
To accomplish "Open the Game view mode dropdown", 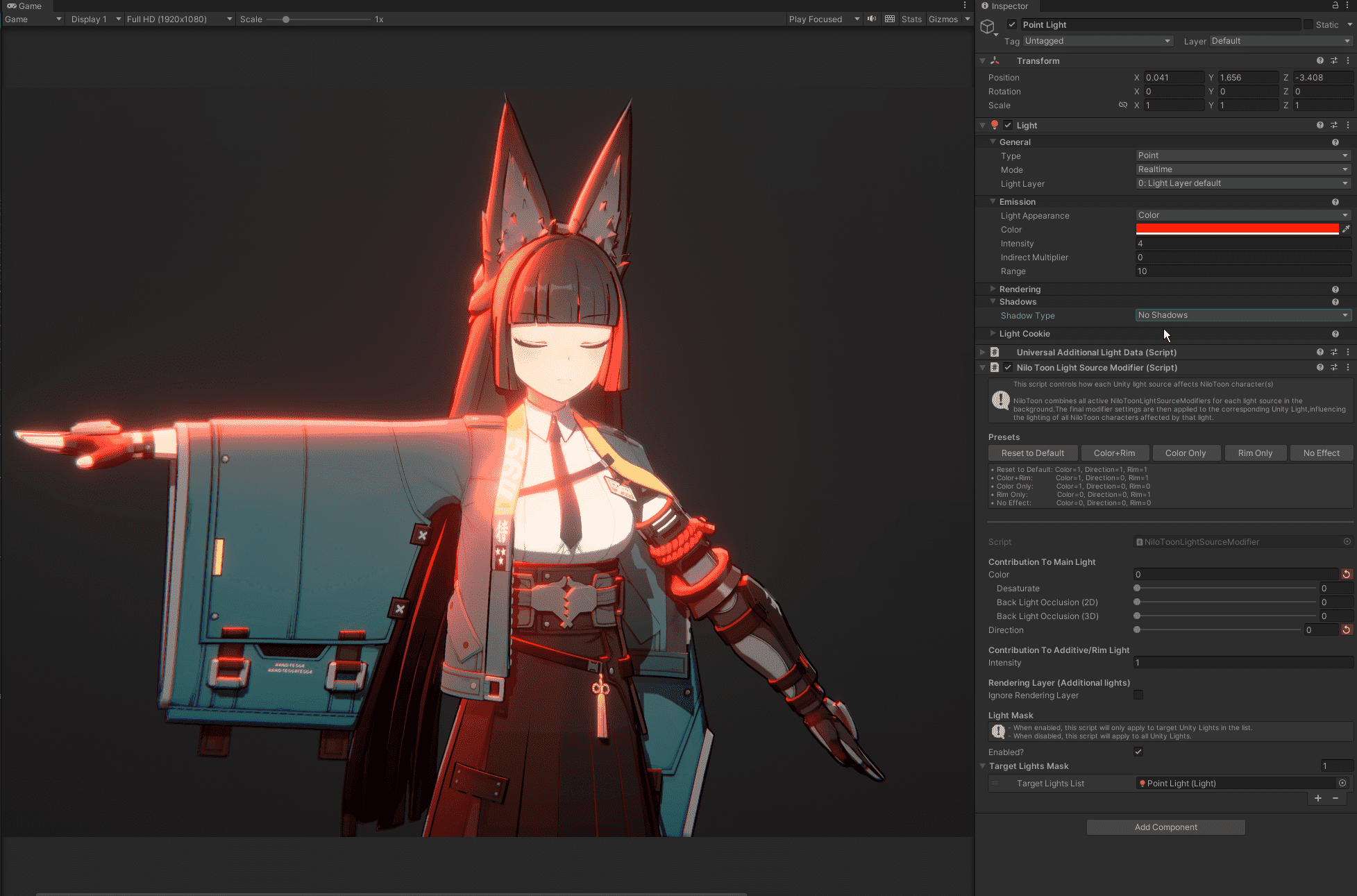I will point(33,19).
